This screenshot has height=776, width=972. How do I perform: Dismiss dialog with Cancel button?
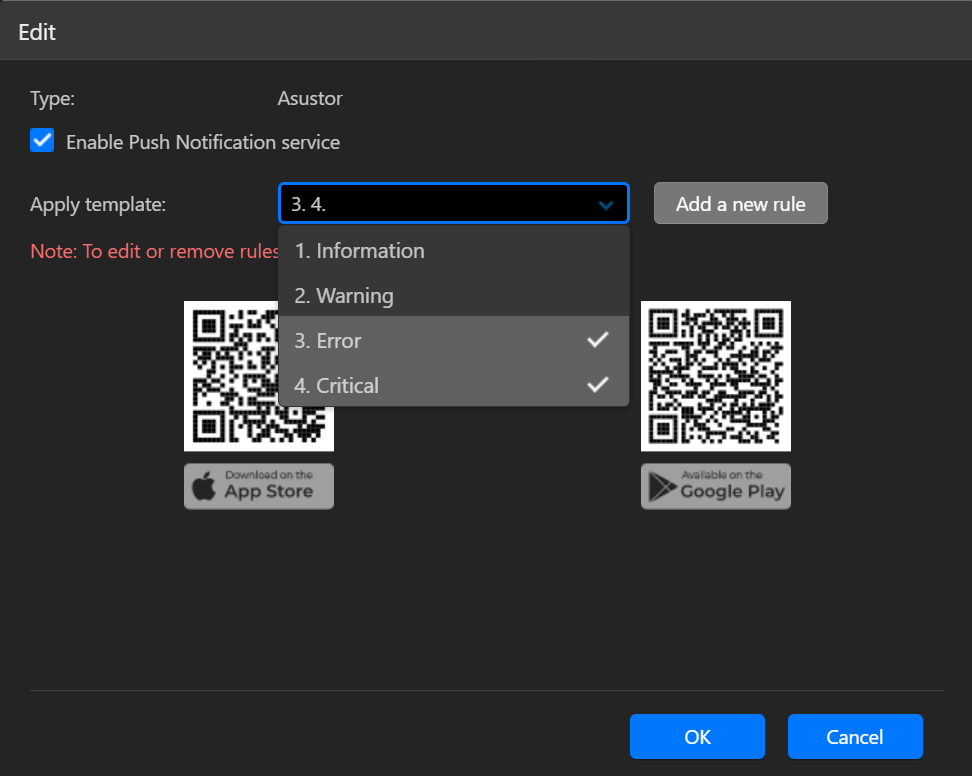point(855,736)
